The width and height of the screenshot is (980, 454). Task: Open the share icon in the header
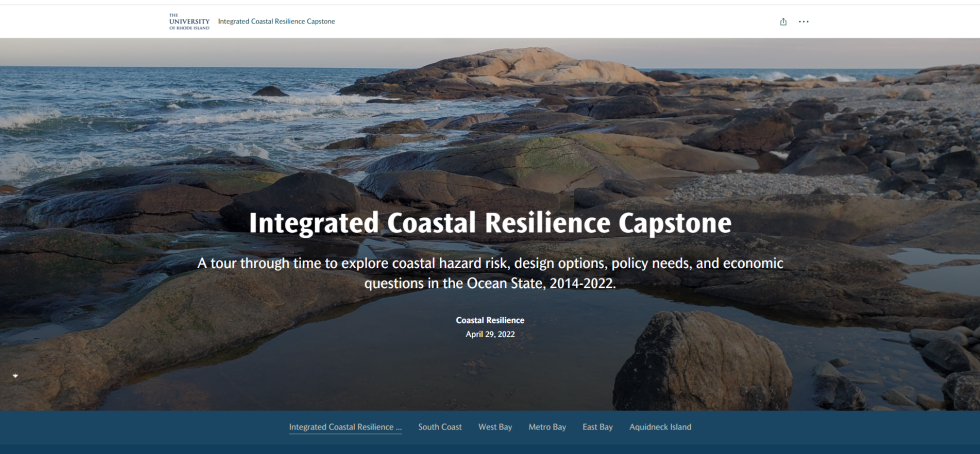tap(783, 21)
